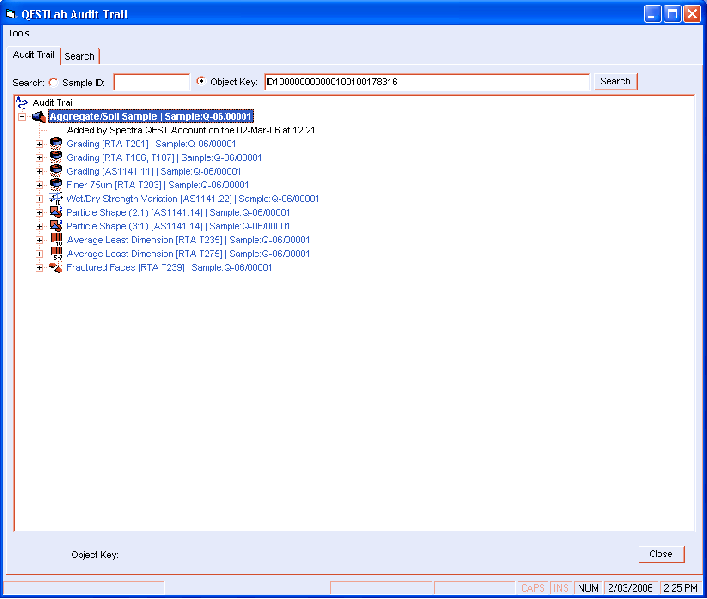Click the Particle Shape (3:1) icon

pos(56,226)
